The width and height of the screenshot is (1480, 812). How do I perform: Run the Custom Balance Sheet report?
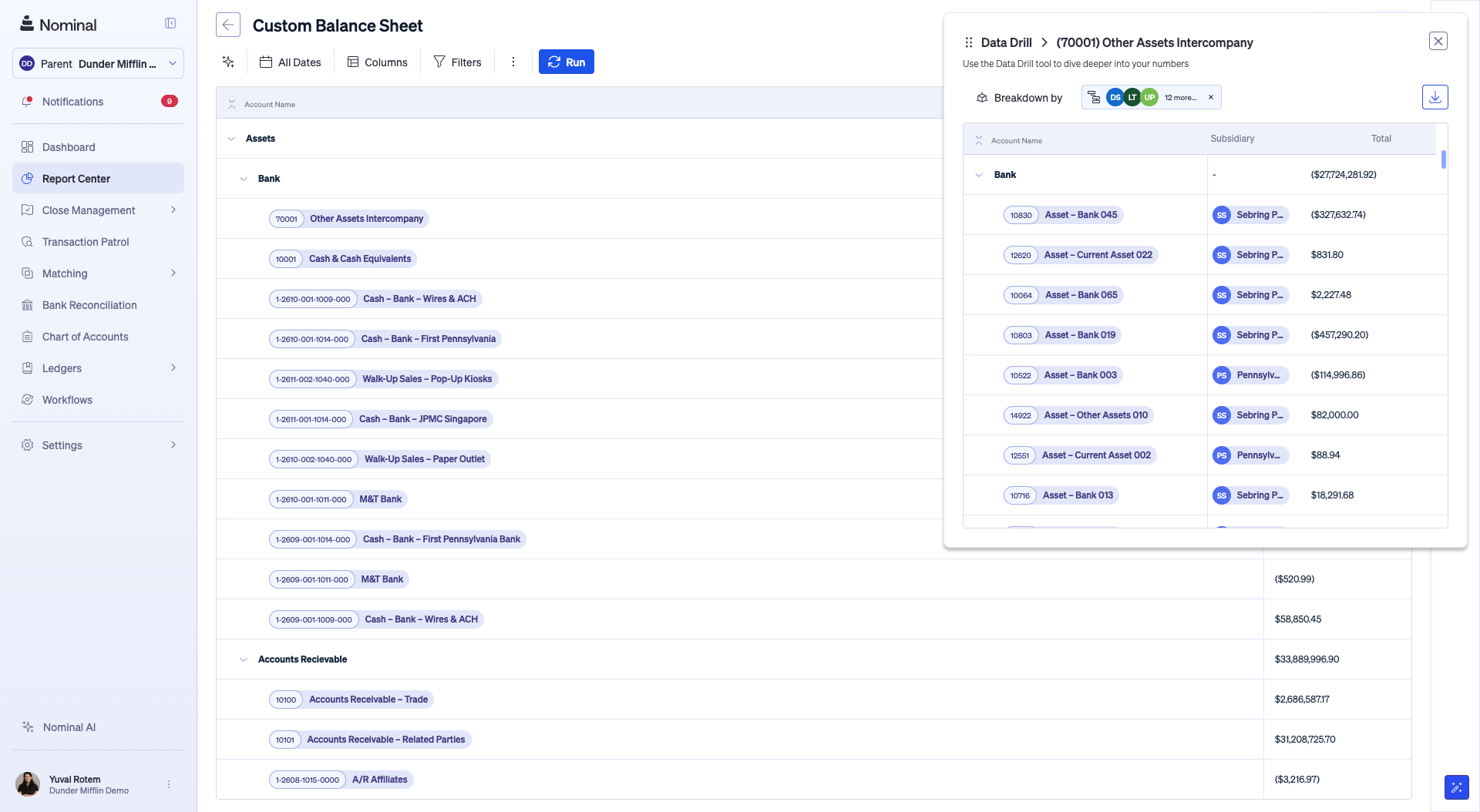pos(567,62)
